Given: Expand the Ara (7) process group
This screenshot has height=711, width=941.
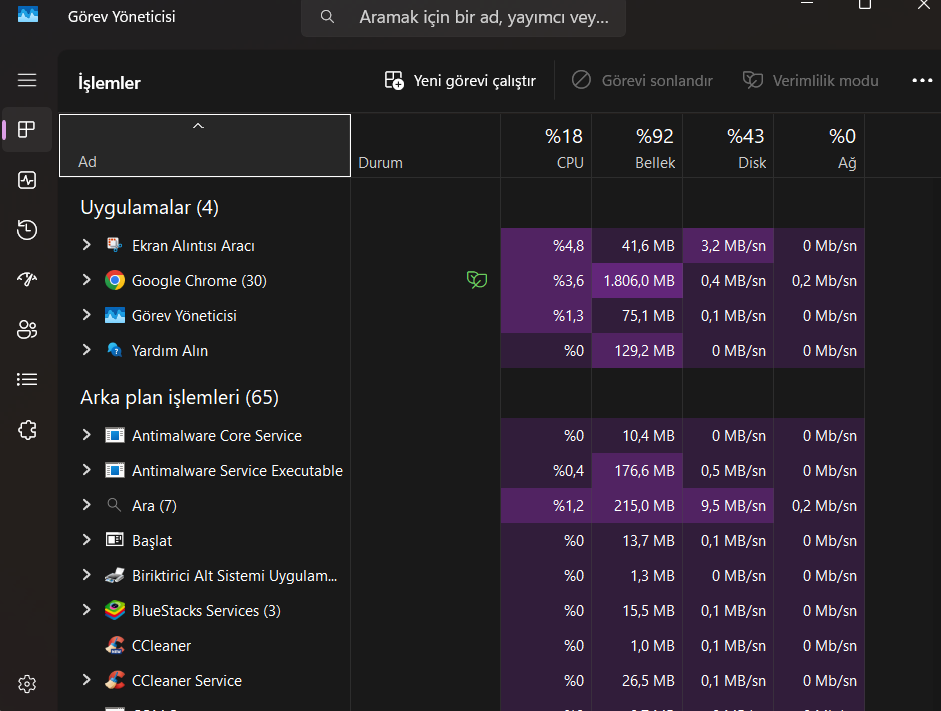Looking at the screenshot, I should point(87,505).
